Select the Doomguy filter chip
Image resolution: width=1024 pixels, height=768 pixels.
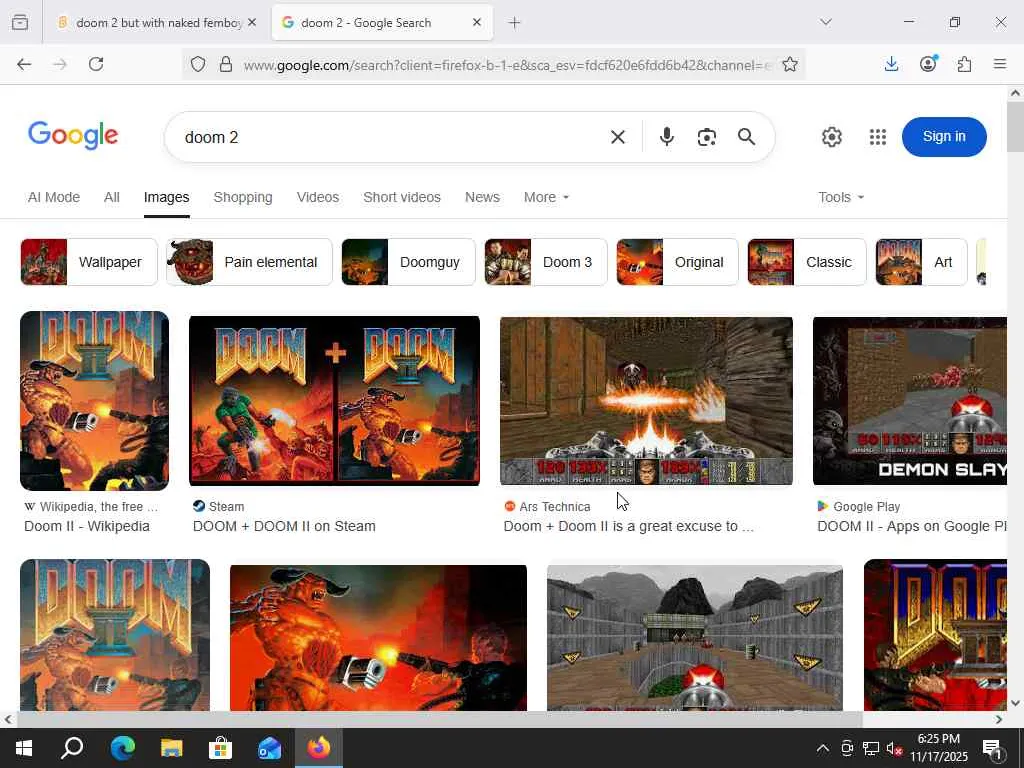pyautogui.click(x=408, y=262)
